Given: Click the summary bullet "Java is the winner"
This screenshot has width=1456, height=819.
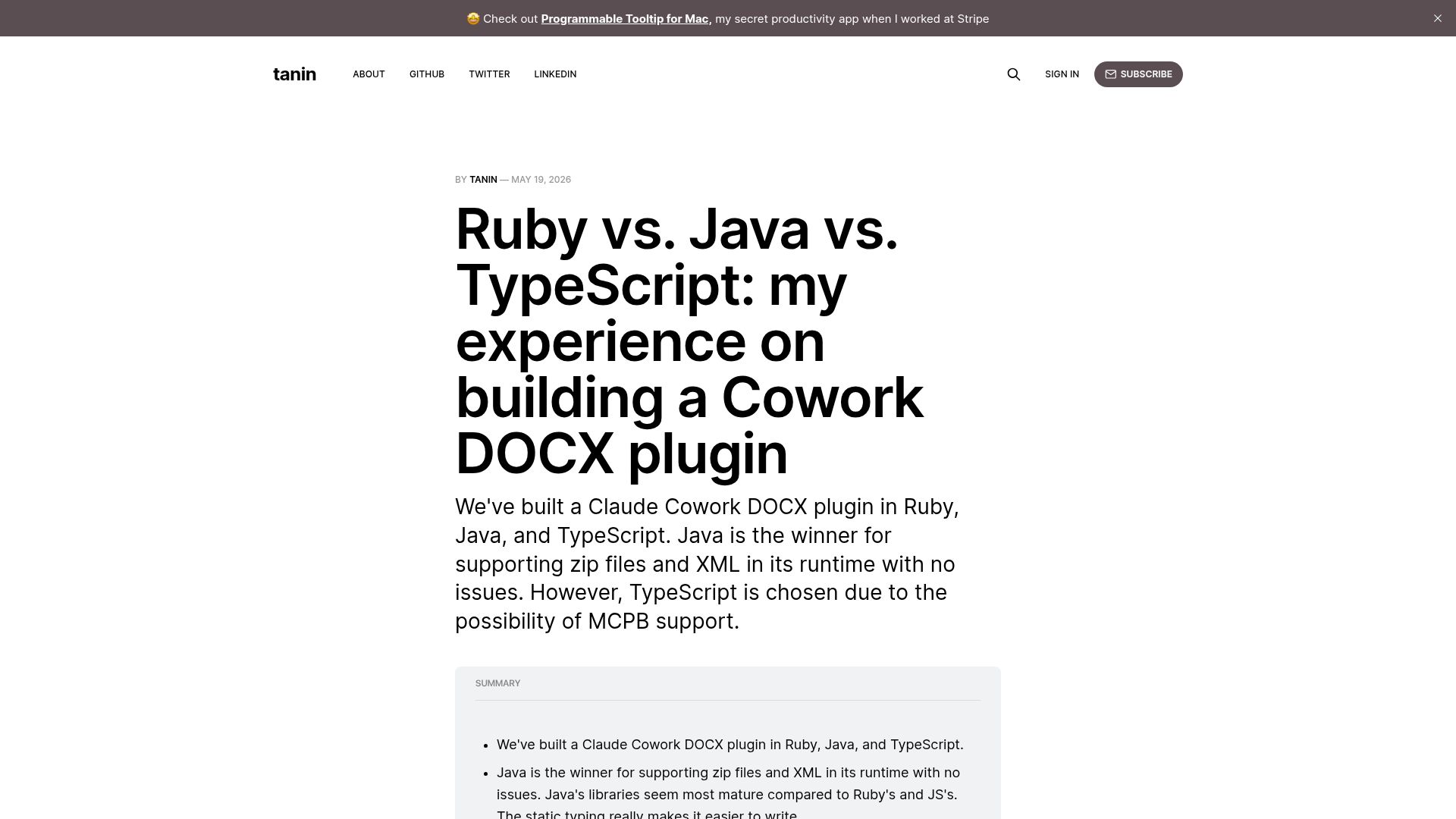Looking at the screenshot, I should pos(728,794).
